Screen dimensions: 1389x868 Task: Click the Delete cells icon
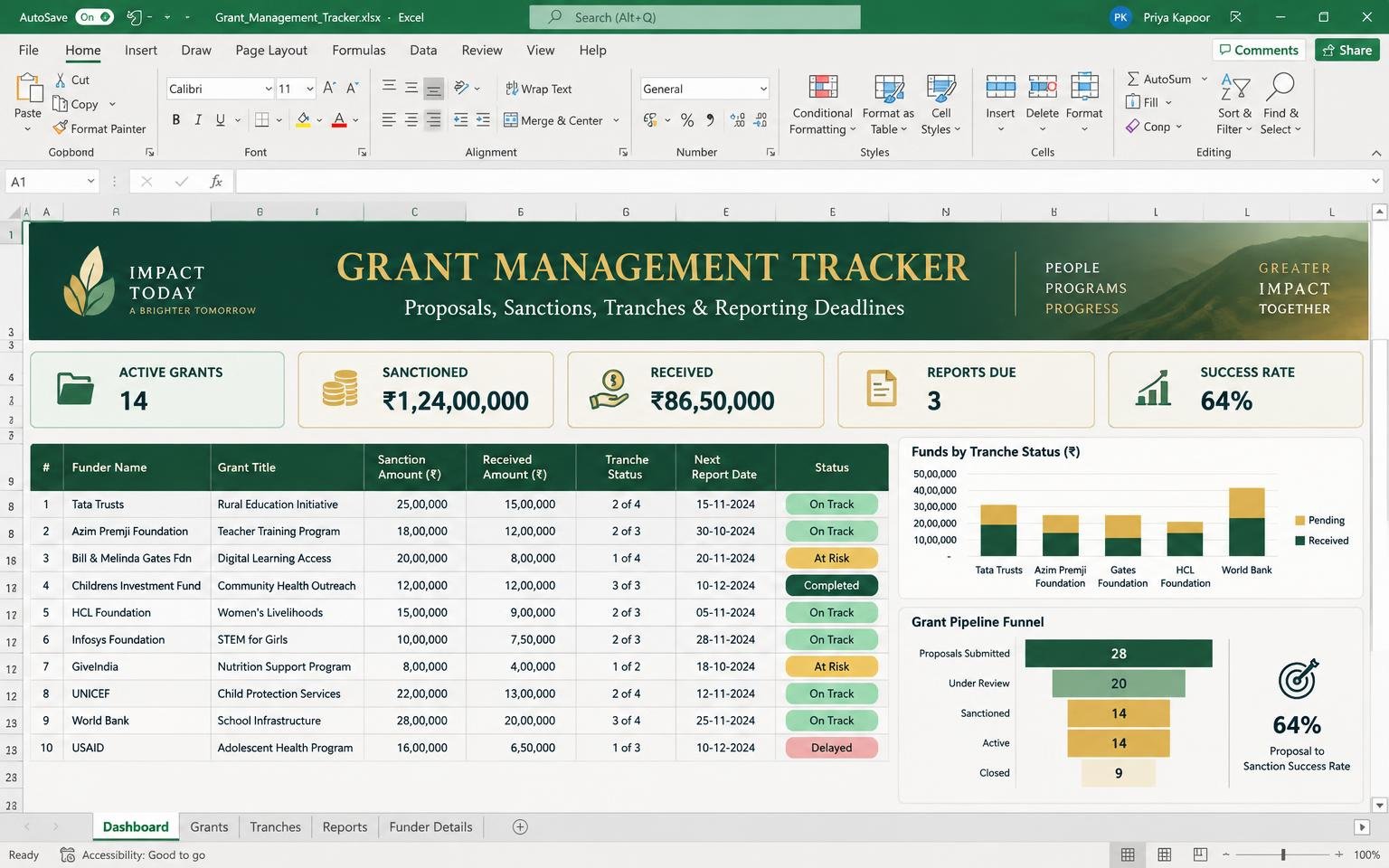(1042, 88)
